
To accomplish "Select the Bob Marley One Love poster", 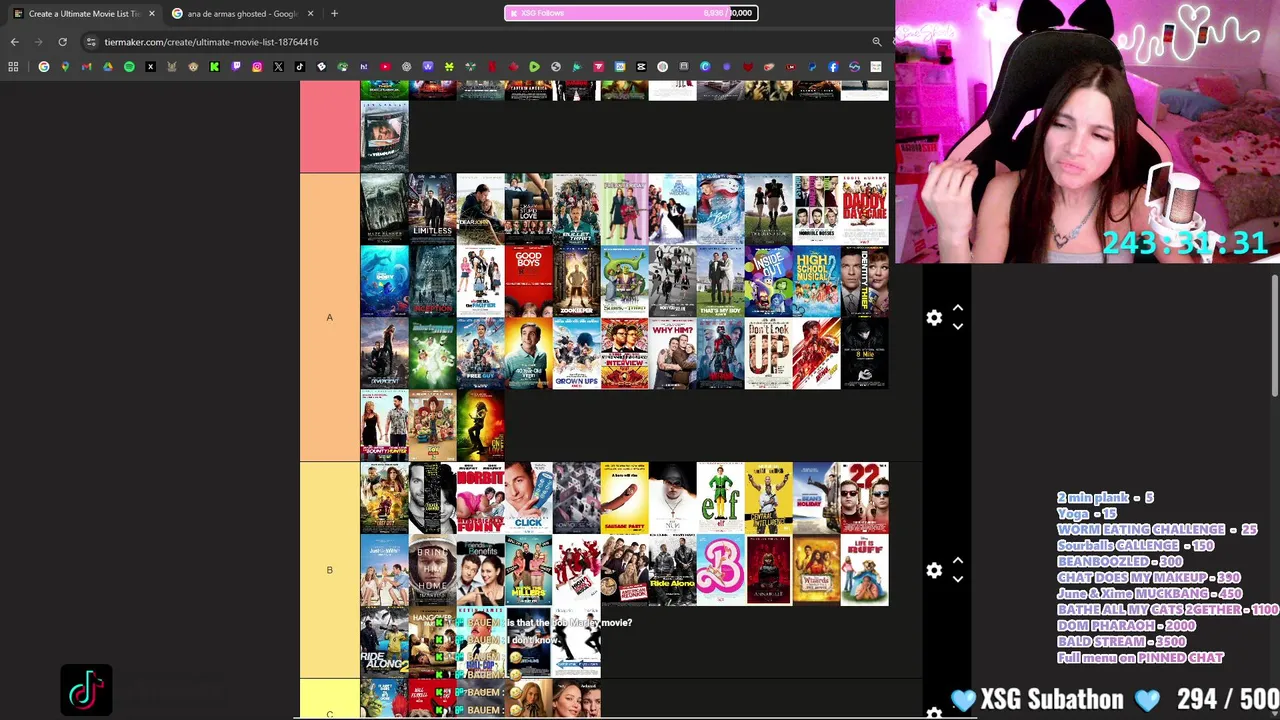I will click(480, 425).
